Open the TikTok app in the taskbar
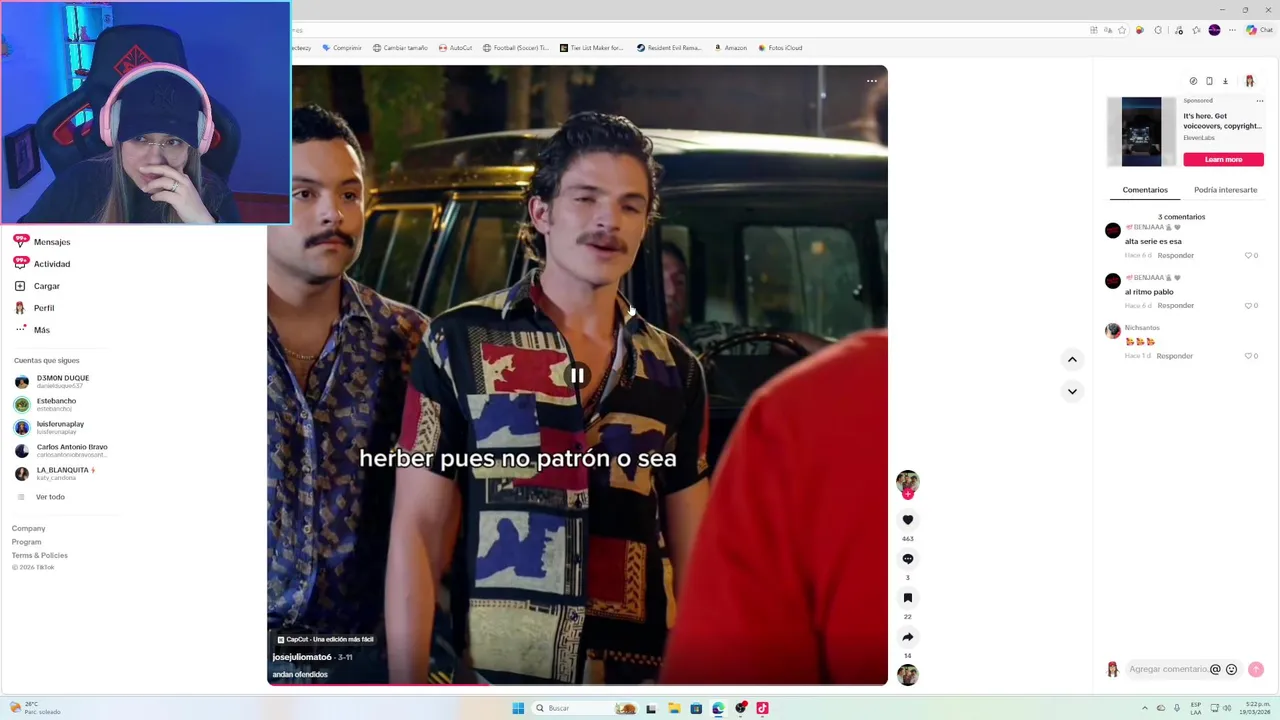This screenshot has height=720, width=1280. pyautogui.click(x=762, y=708)
